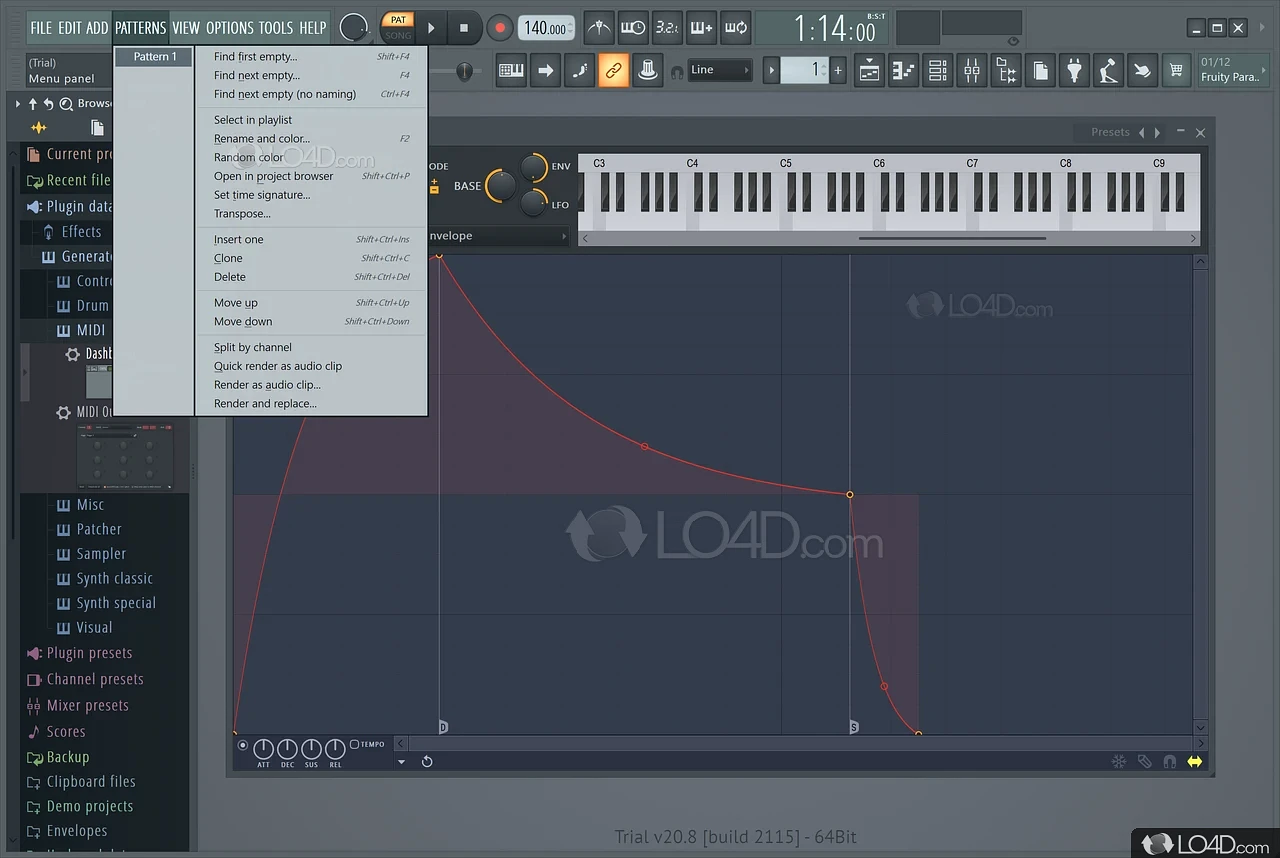Open the playlist window icon
The width and height of the screenshot is (1280, 858).
pos(869,70)
